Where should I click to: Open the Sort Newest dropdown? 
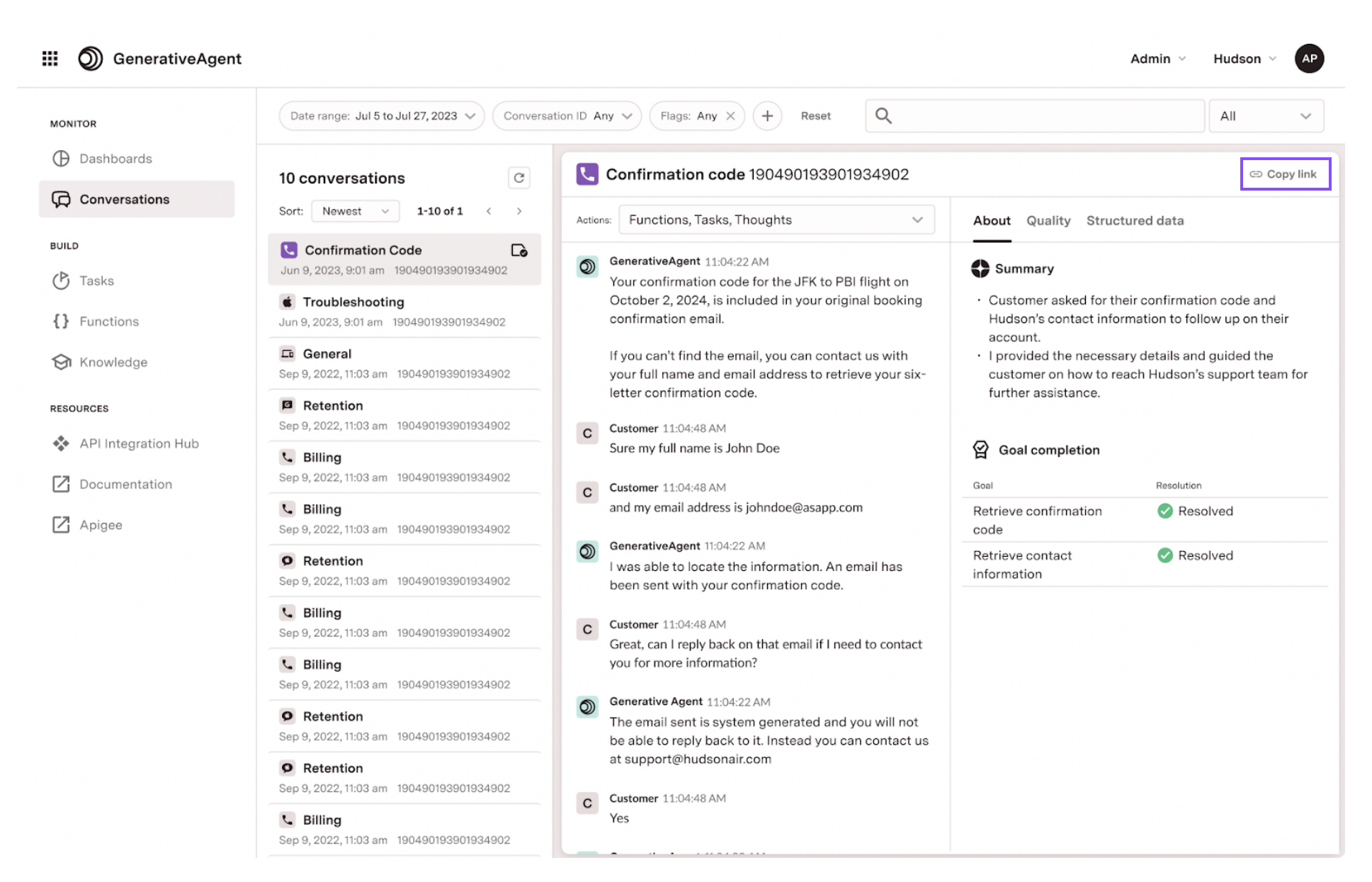[355, 211]
